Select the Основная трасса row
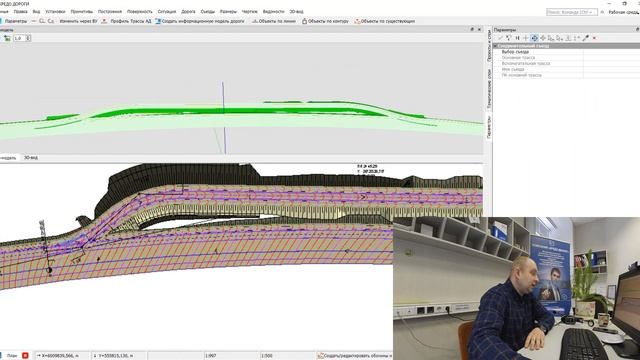 coord(567,58)
